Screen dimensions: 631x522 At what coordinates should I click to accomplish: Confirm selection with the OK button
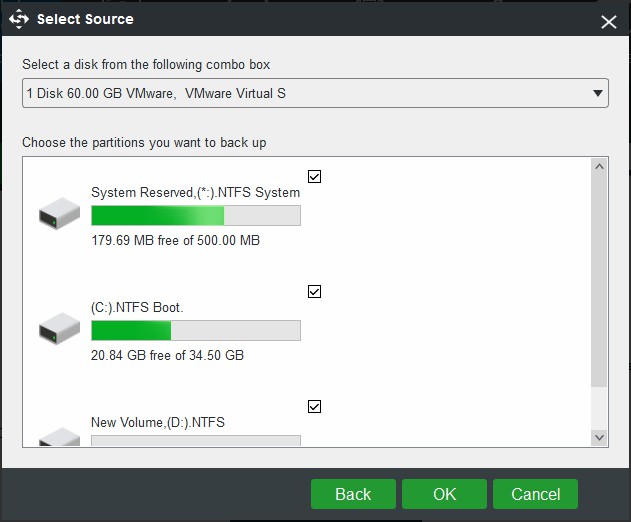tap(444, 494)
